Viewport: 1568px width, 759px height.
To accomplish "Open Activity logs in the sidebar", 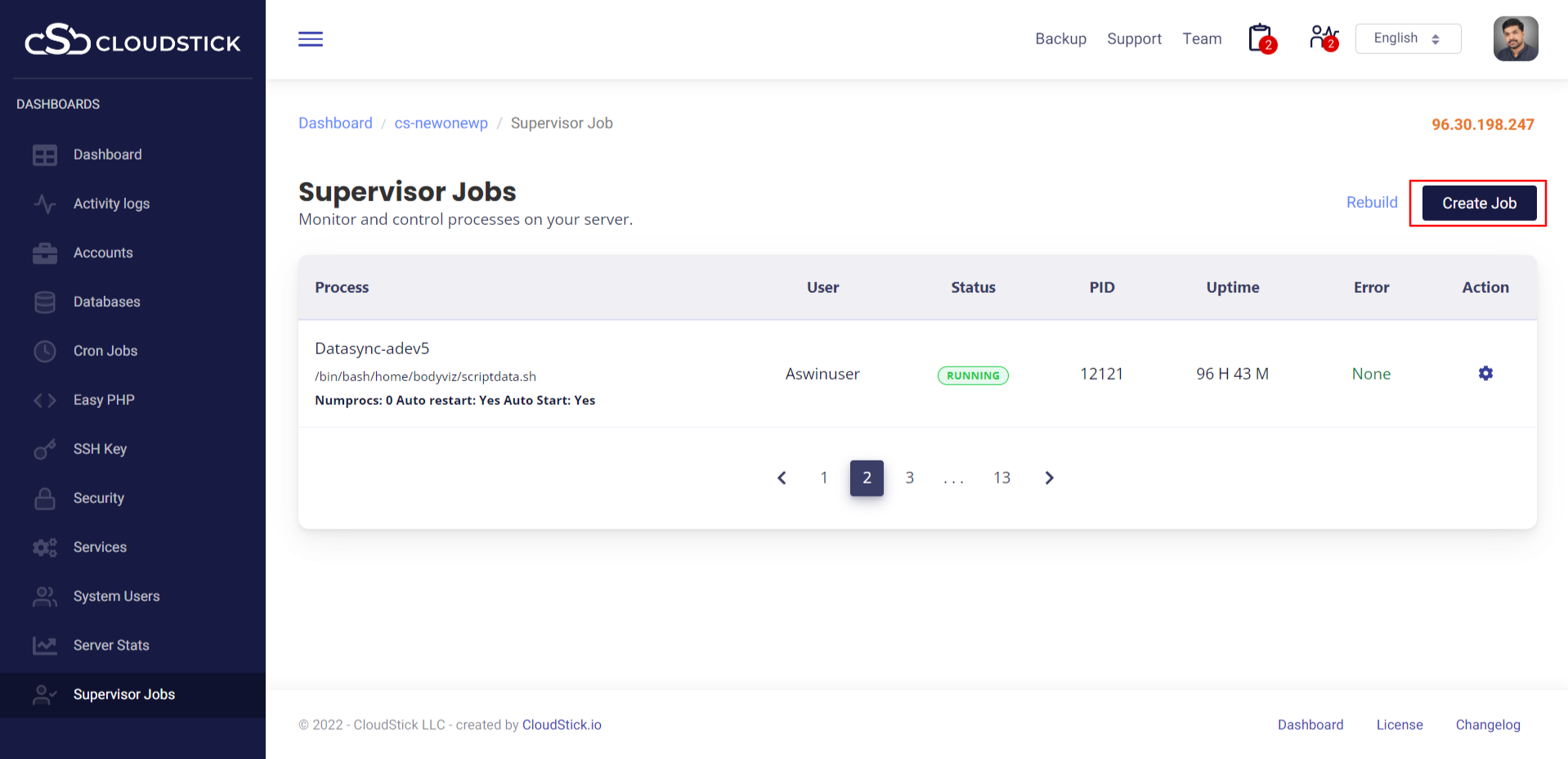I will pyautogui.click(x=111, y=204).
